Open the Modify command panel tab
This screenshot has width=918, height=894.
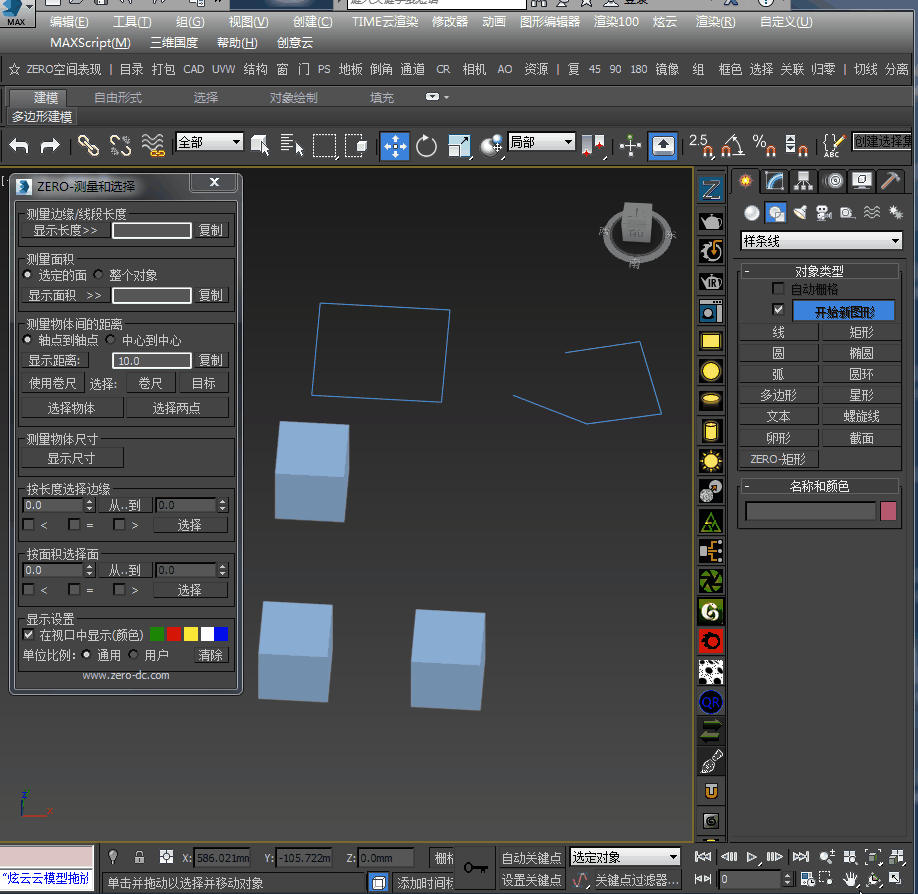tap(773, 181)
